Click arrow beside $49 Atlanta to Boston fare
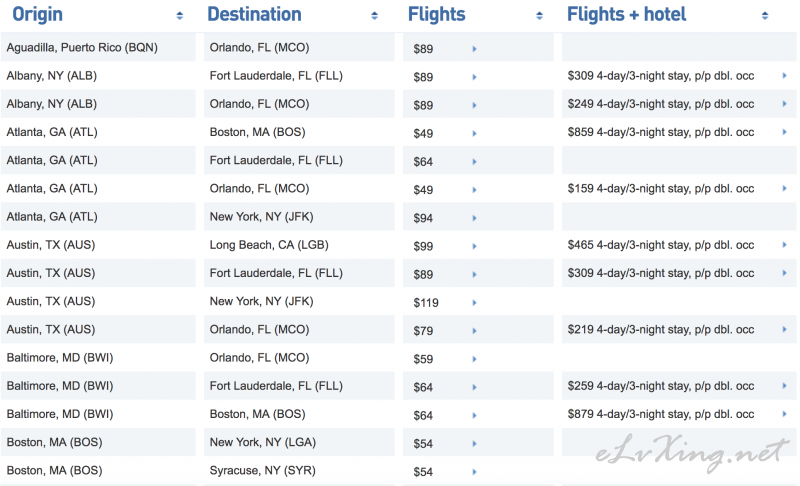Image resolution: width=800 pixels, height=486 pixels. (x=474, y=134)
